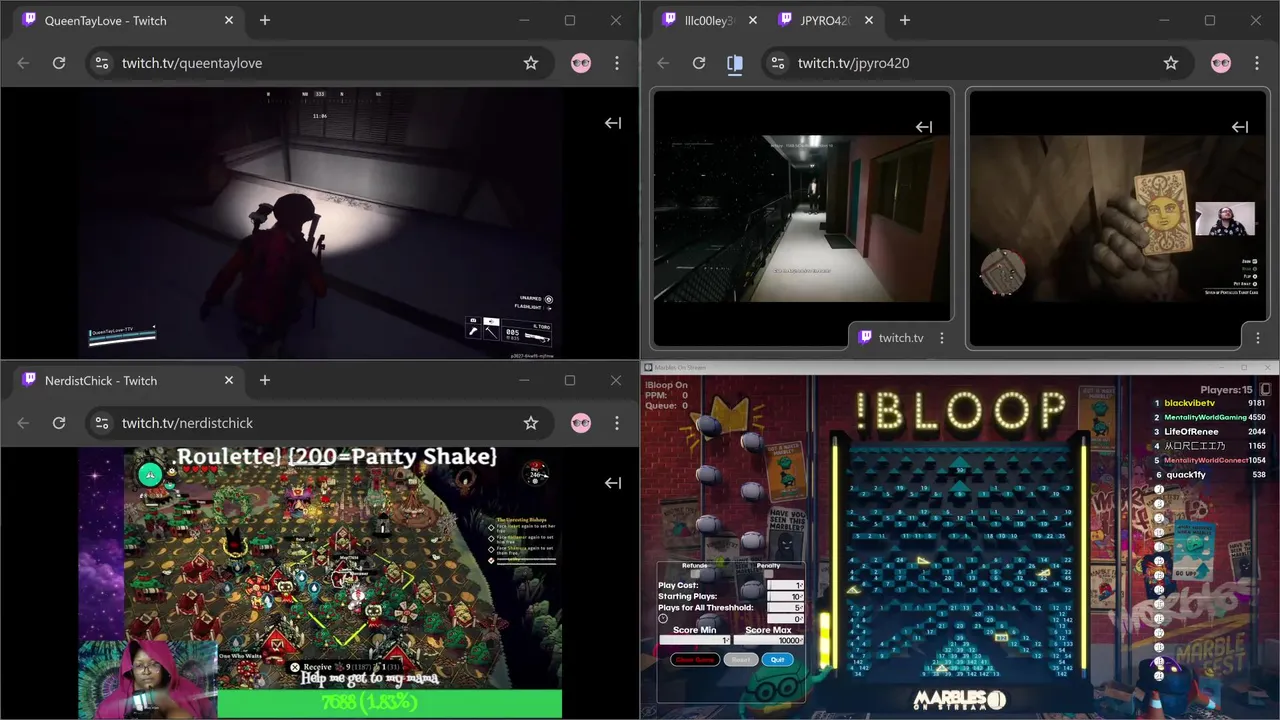Click the red Close Game button

[x=695, y=659]
